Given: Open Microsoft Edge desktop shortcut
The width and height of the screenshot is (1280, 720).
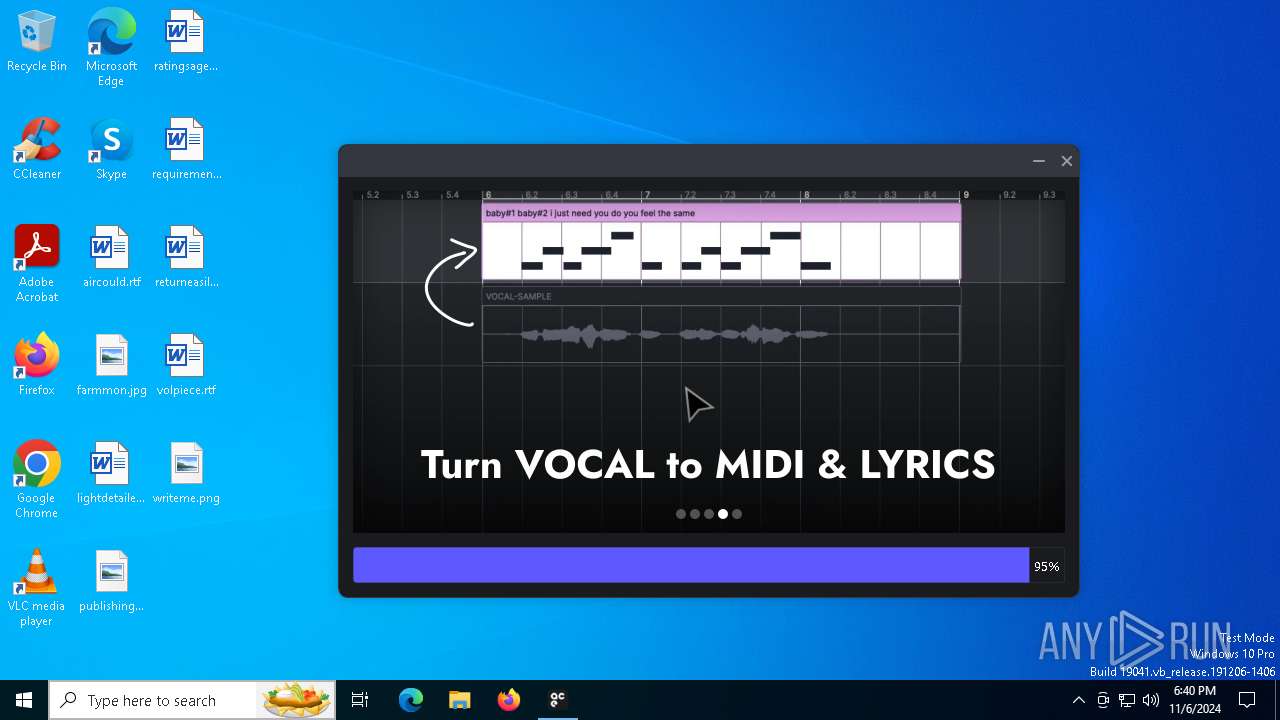Looking at the screenshot, I should pos(111,47).
